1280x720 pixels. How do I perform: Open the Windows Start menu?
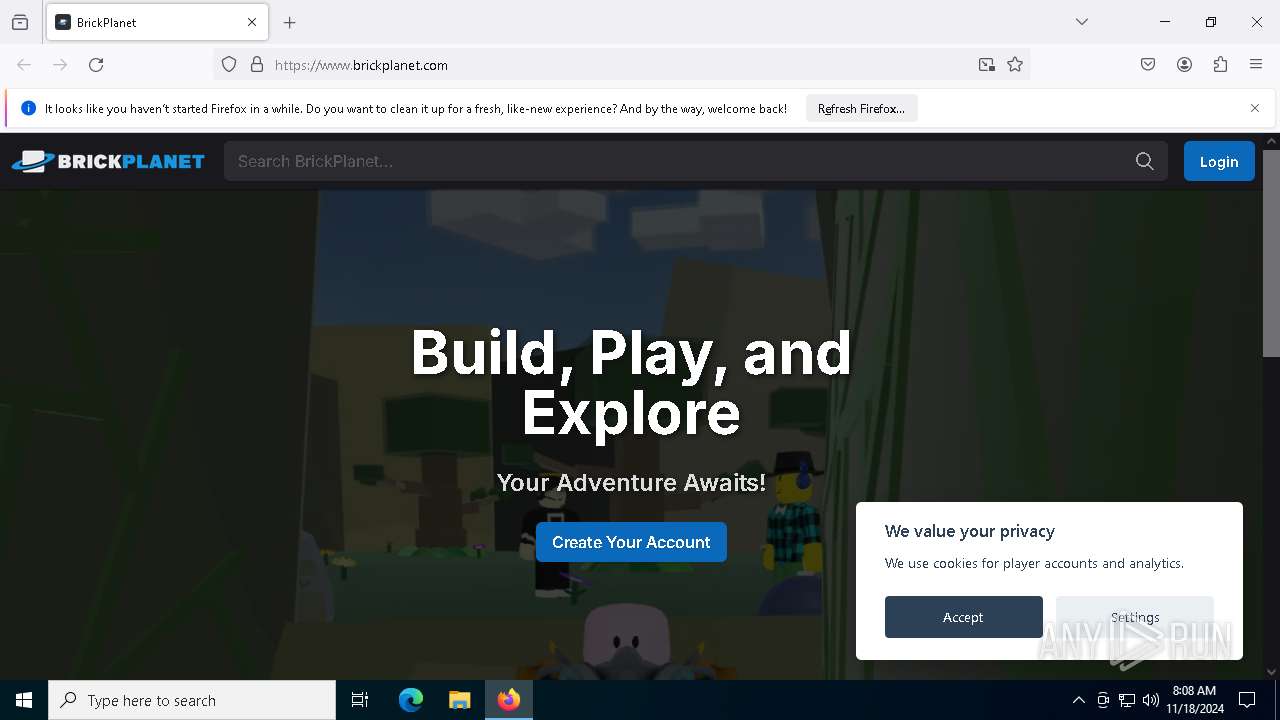[x=24, y=700]
